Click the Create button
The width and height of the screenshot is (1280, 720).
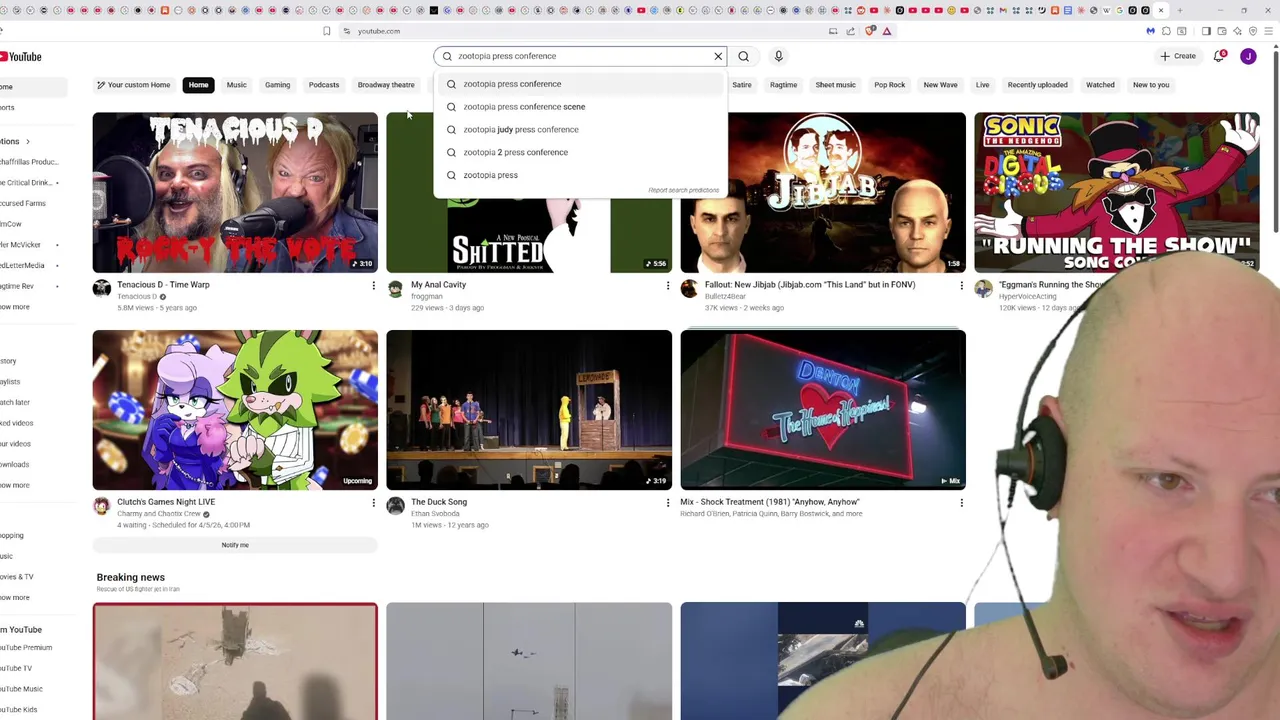1178,56
